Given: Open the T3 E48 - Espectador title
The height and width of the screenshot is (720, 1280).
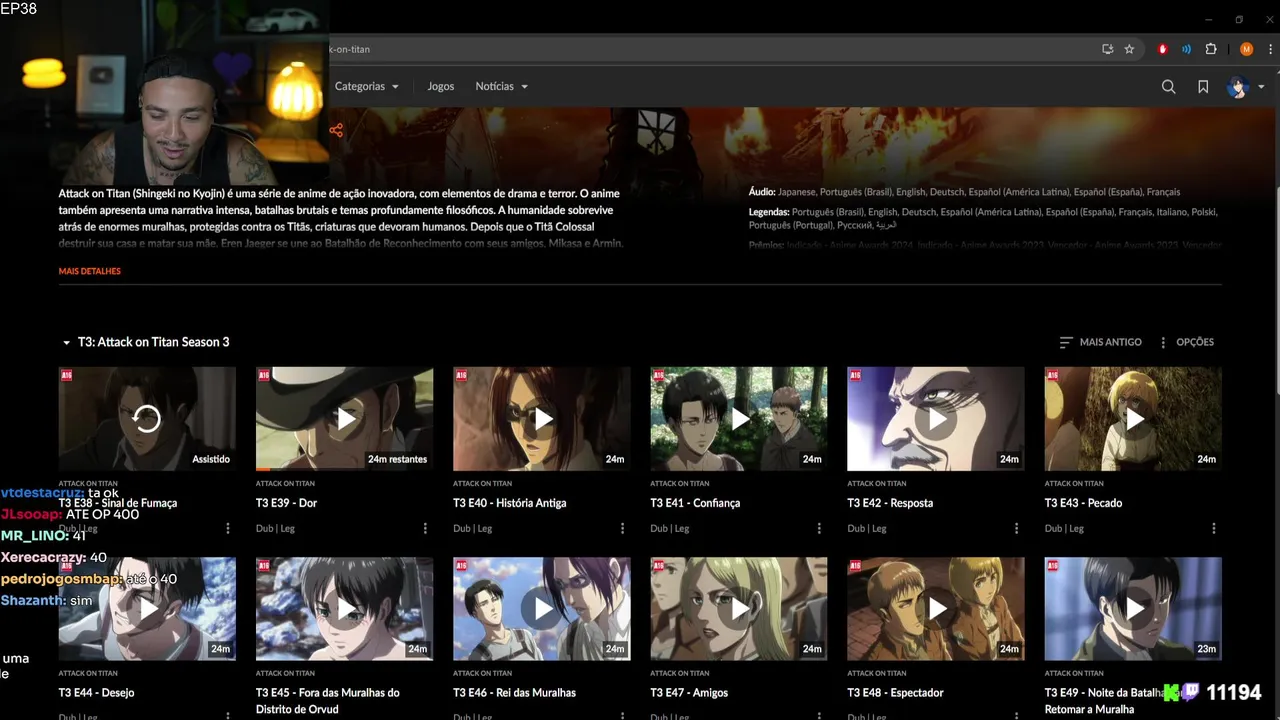Looking at the screenshot, I should (895, 693).
